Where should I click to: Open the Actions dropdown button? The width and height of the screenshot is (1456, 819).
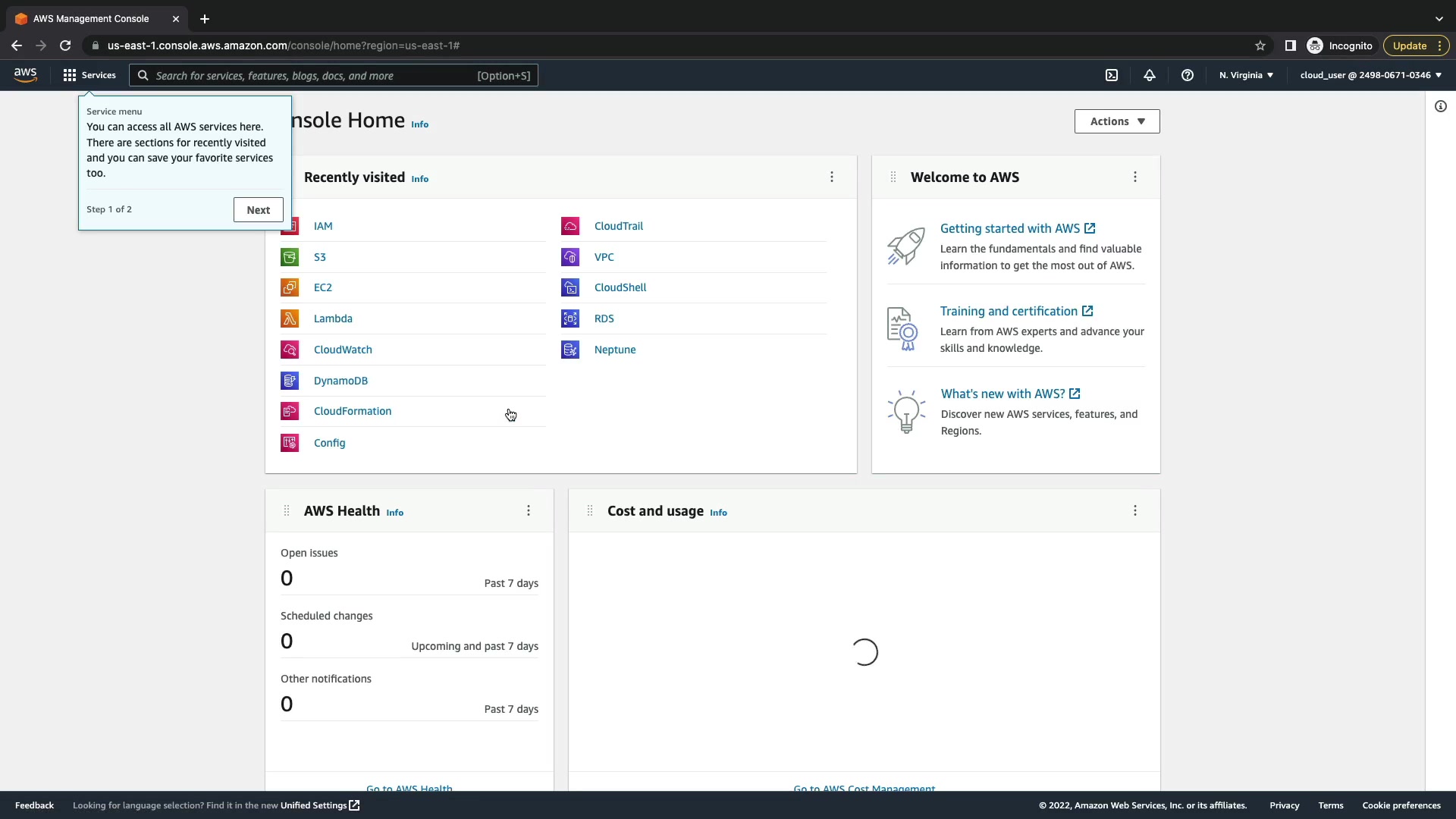tap(1116, 121)
